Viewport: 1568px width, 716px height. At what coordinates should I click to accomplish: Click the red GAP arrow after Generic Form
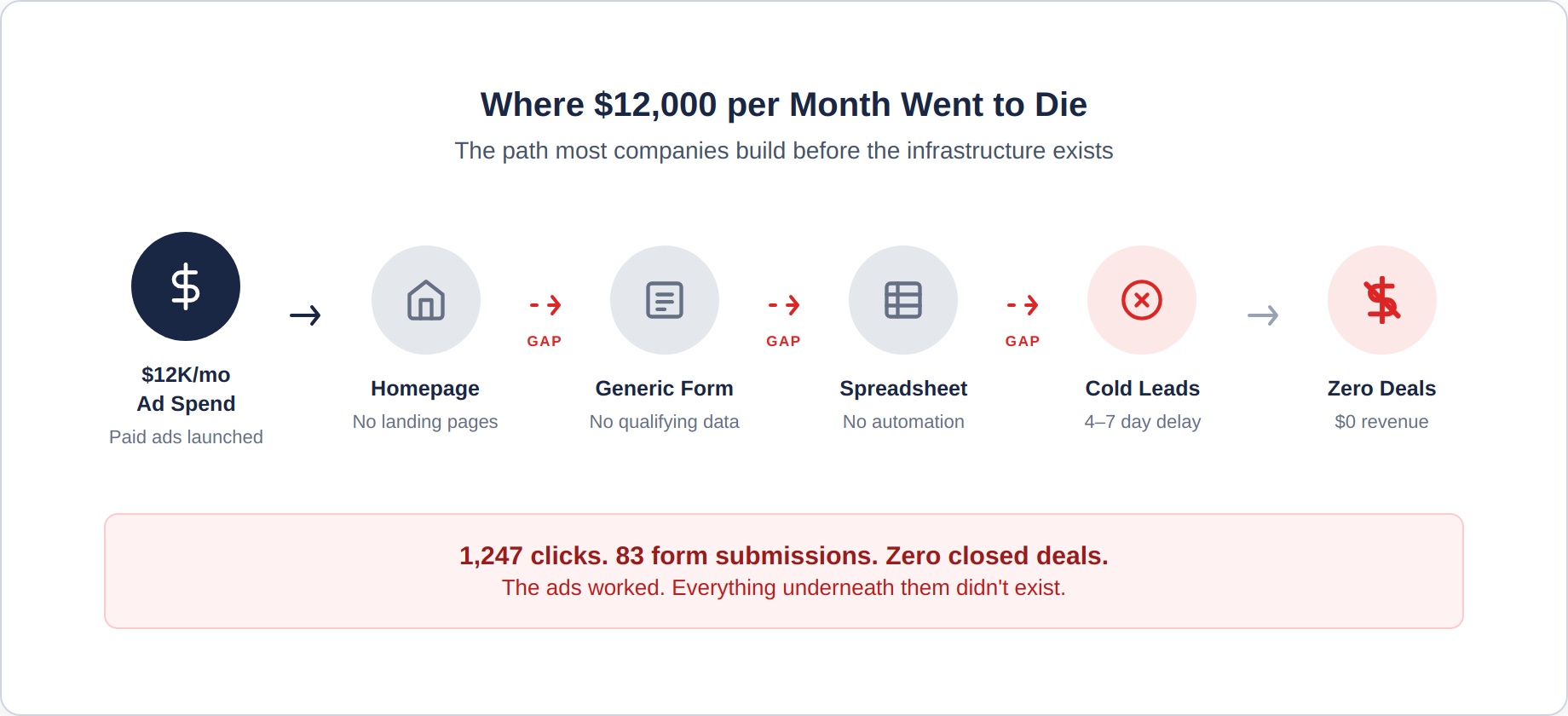(784, 305)
